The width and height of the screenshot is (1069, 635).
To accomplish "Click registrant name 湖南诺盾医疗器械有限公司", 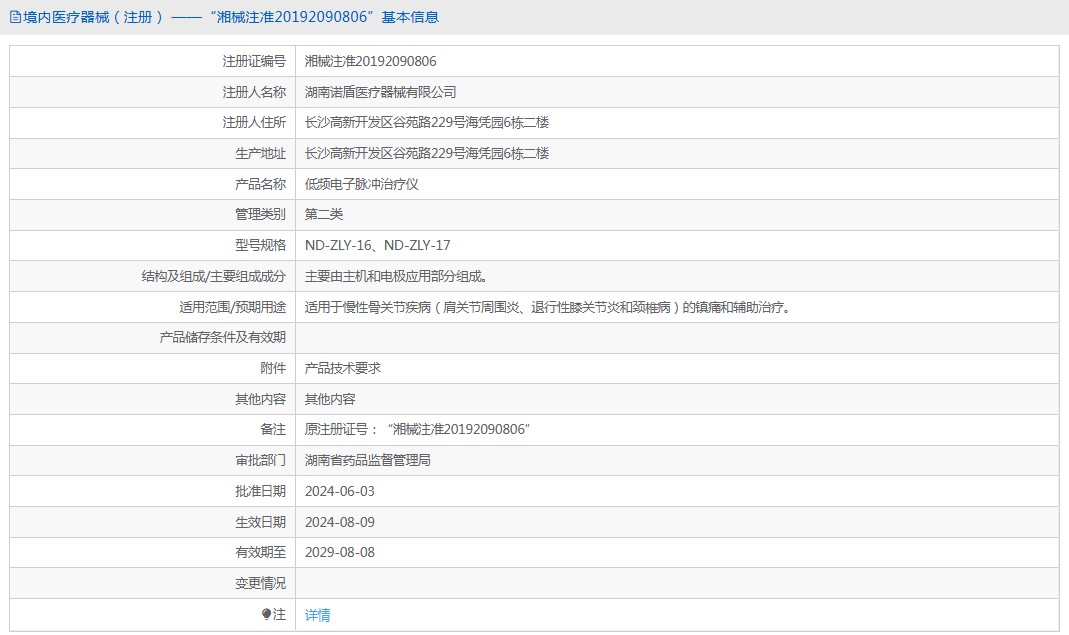I will (x=380, y=92).
